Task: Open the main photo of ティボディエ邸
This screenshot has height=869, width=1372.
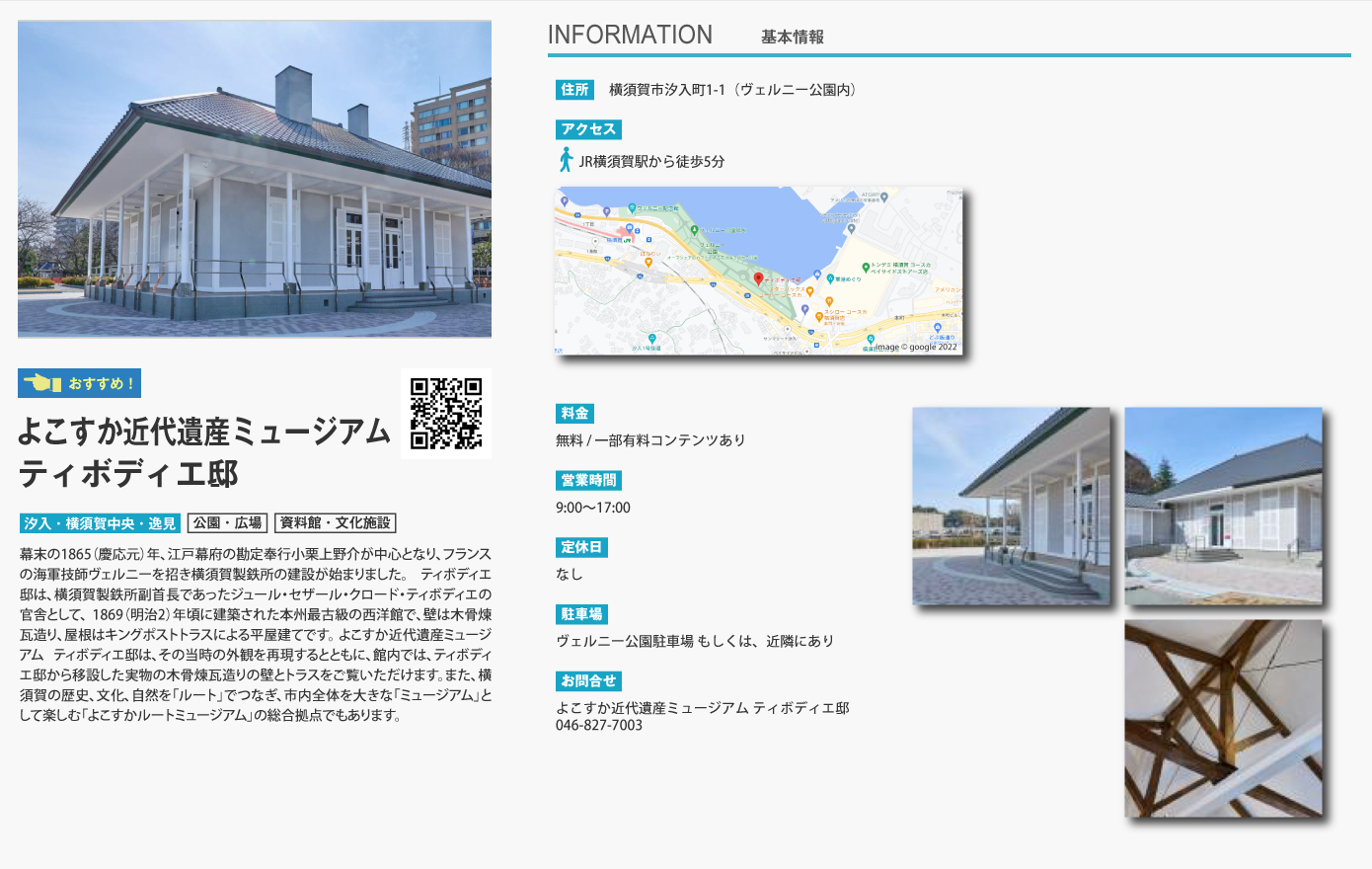Action: coord(255,179)
